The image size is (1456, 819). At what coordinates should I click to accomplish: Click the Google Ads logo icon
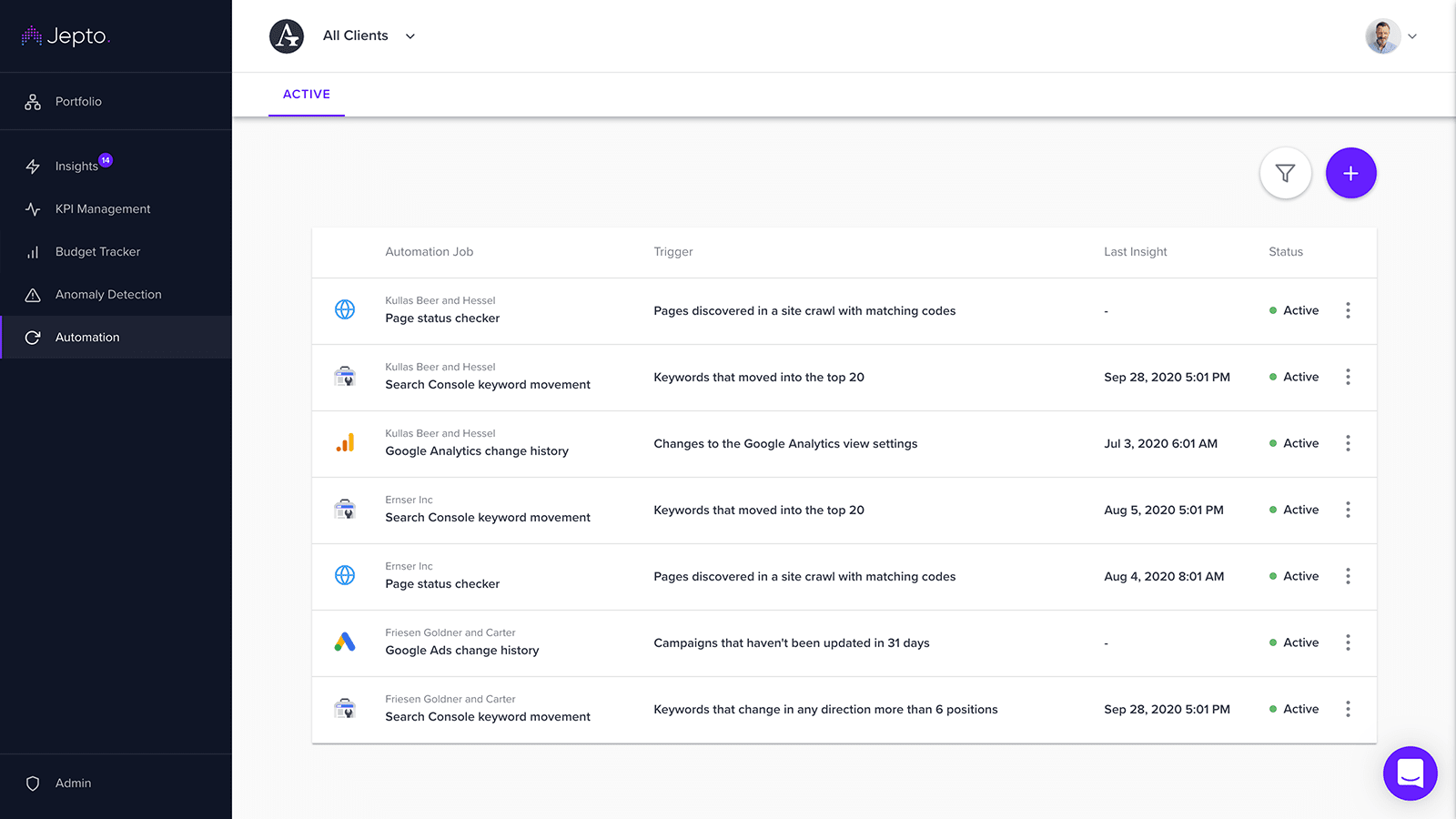(345, 642)
